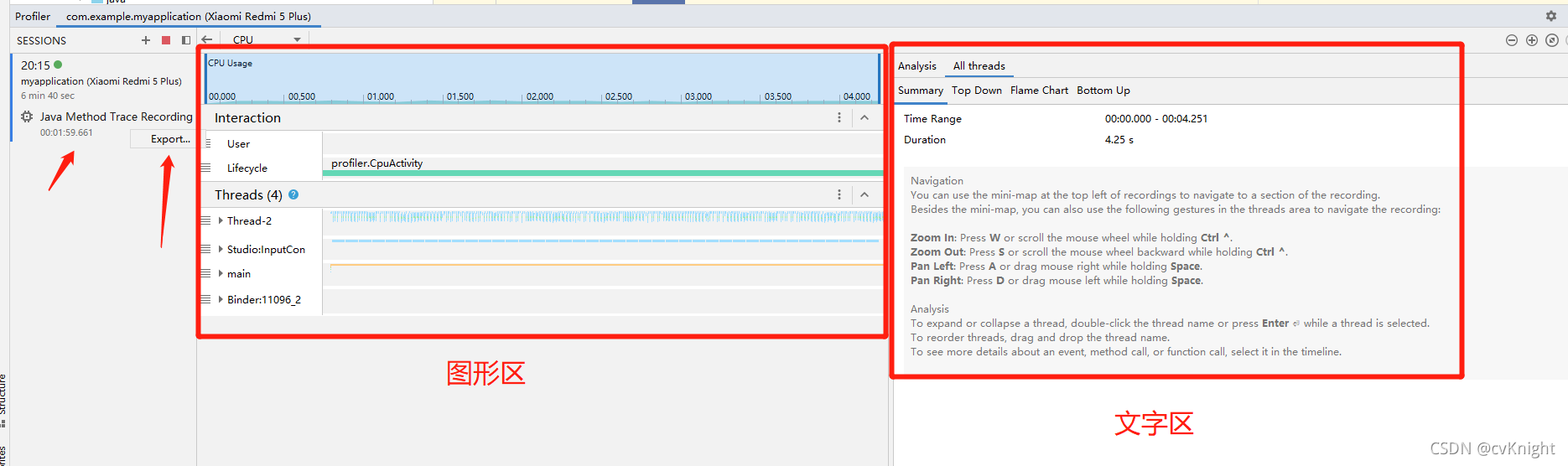The height and width of the screenshot is (466, 1568).
Task: Click the main thread activity trace
Action: (605, 266)
